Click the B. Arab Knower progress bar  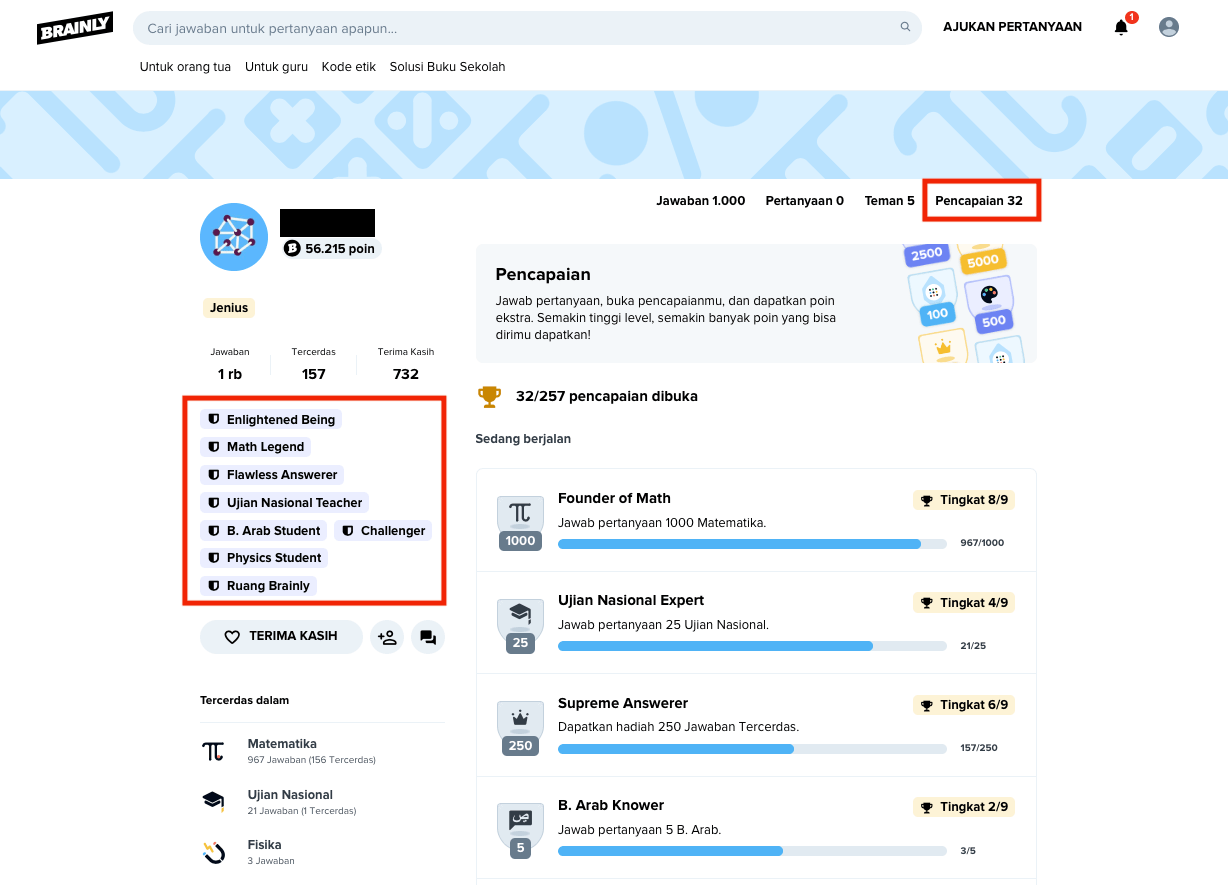point(752,851)
